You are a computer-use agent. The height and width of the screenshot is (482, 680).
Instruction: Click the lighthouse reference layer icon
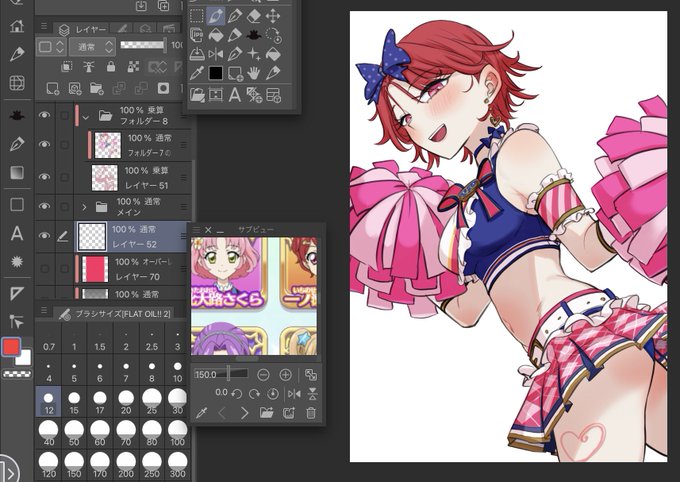click(89, 66)
